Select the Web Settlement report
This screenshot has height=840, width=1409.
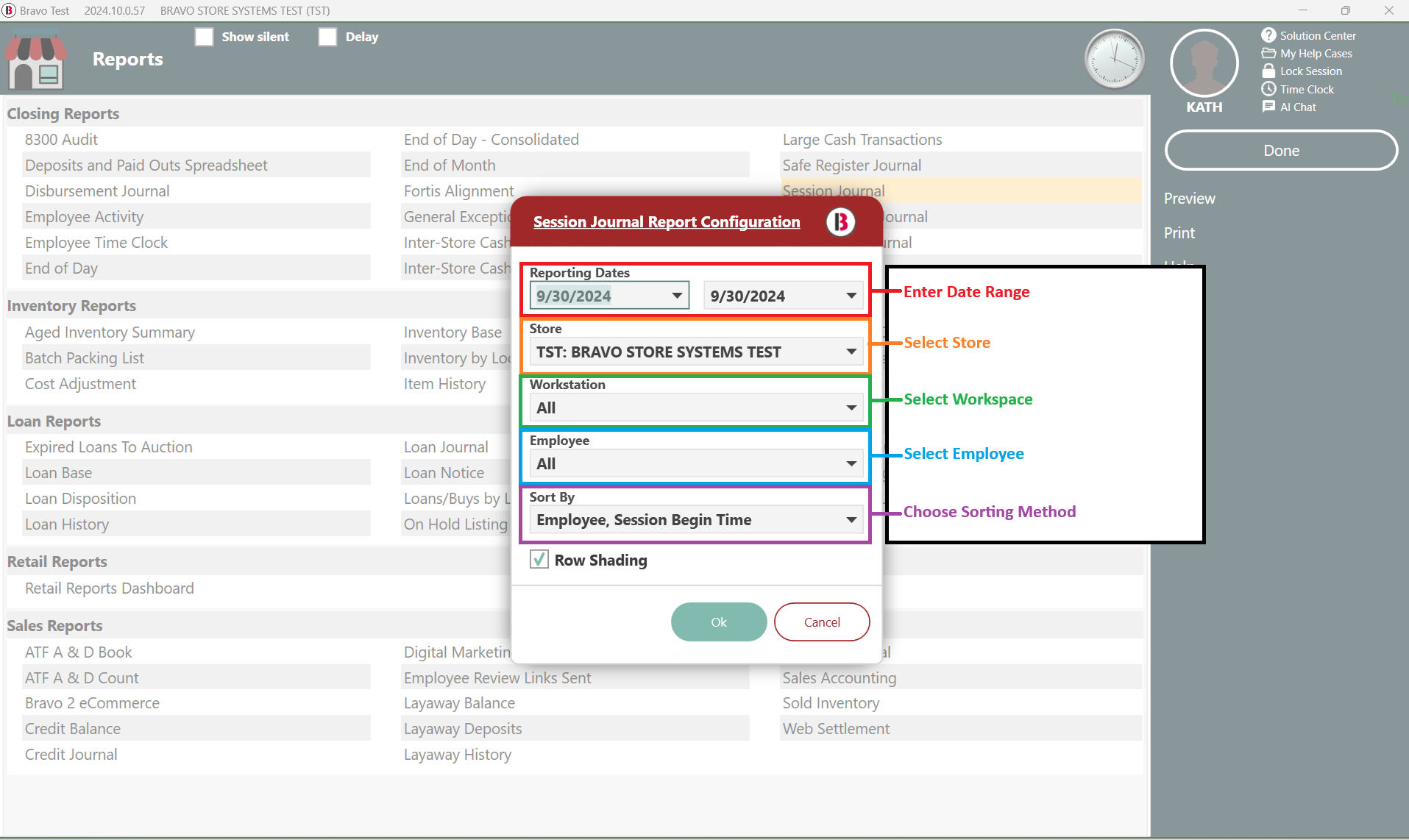tap(836, 728)
